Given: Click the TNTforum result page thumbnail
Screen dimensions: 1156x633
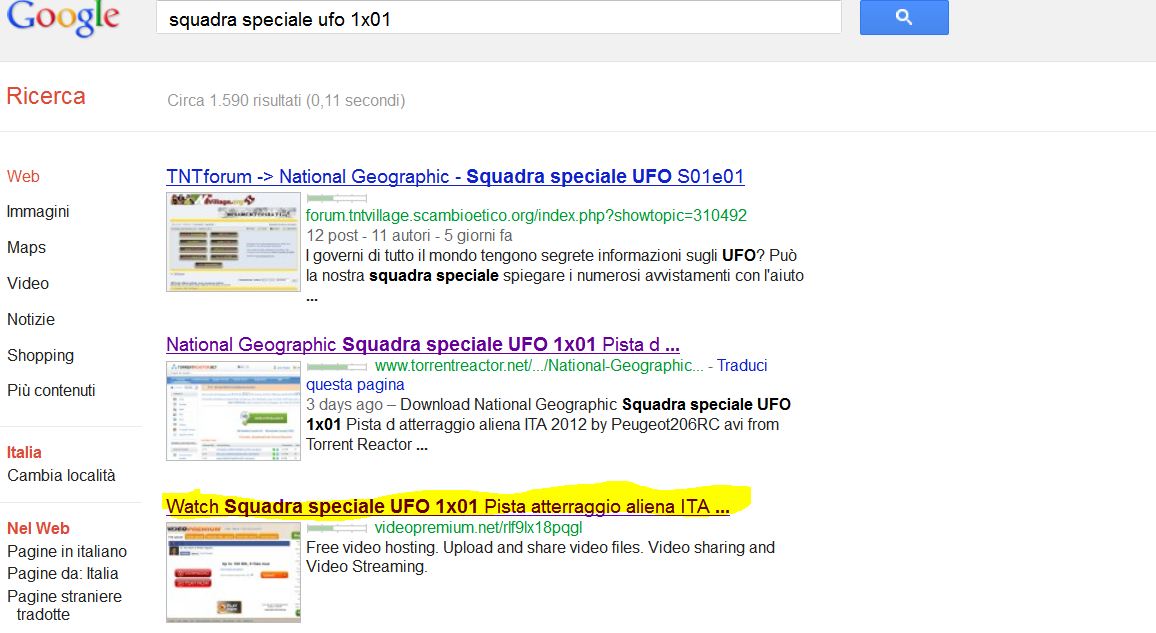Looking at the screenshot, I should pyautogui.click(x=233, y=242).
